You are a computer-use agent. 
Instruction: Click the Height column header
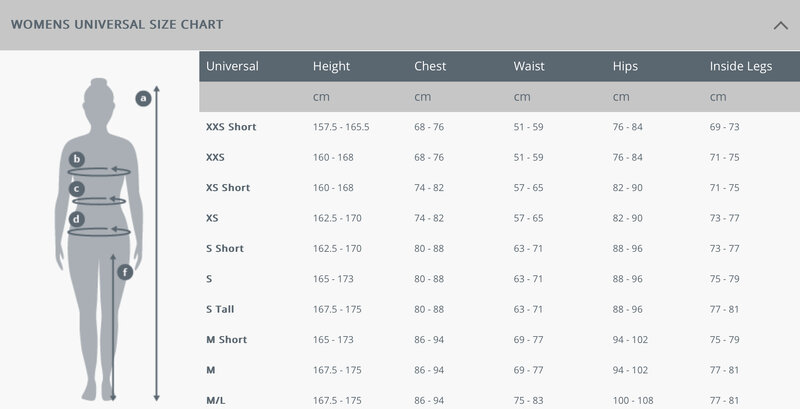pos(331,67)
